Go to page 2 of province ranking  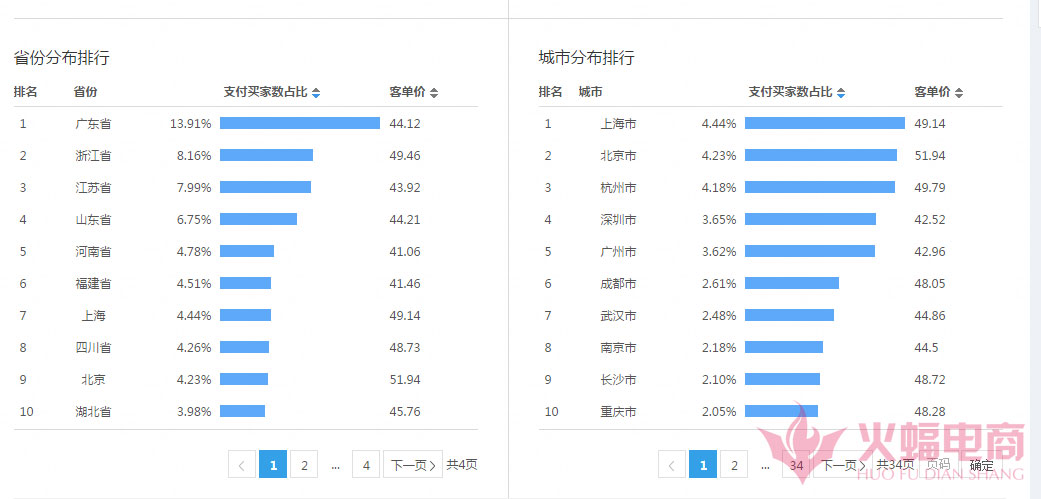tap(304, 465)
